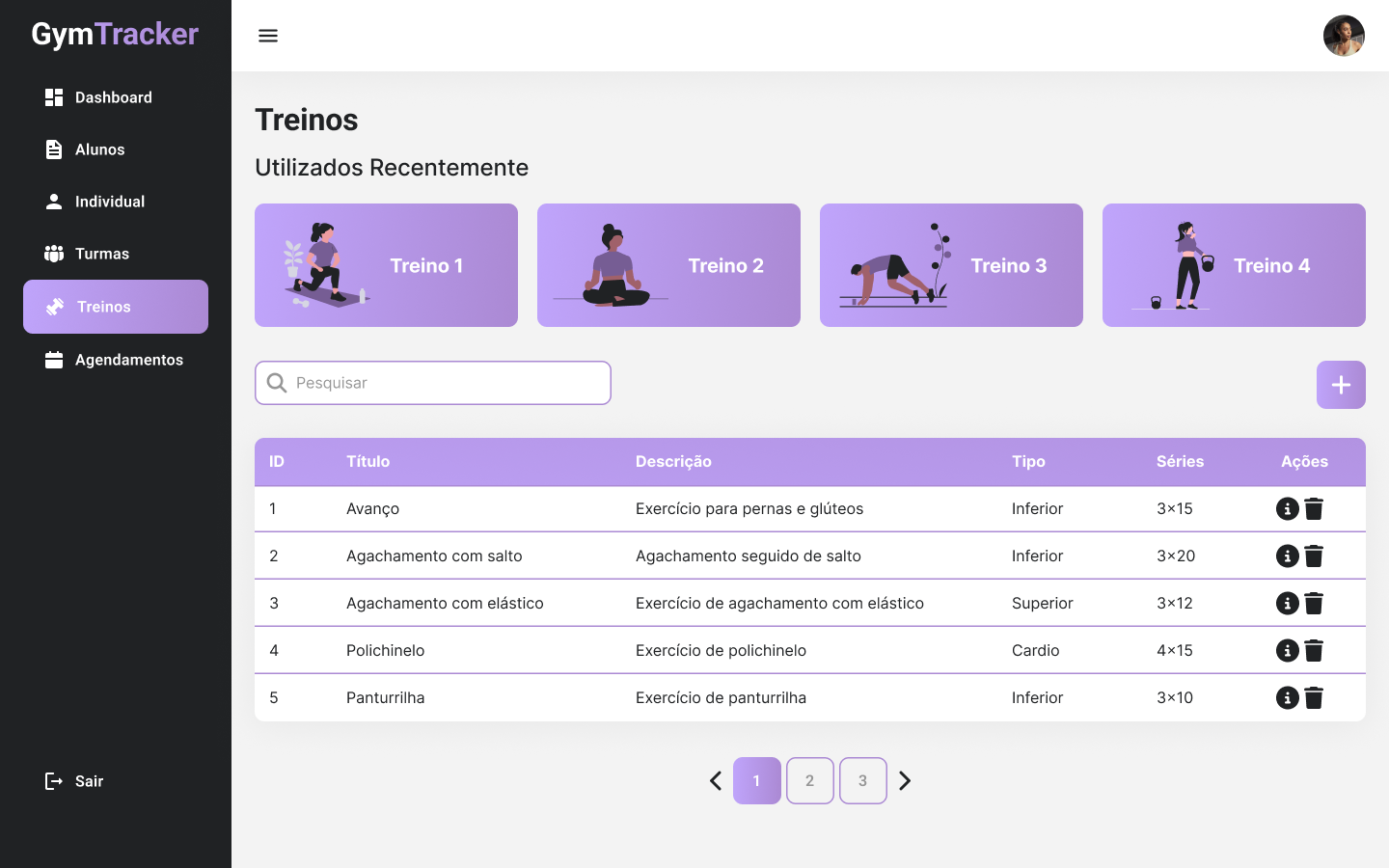The width and height of the screenshot is (1389, 868).
Task: Go to previous page with left chevron
Action: 716,781
